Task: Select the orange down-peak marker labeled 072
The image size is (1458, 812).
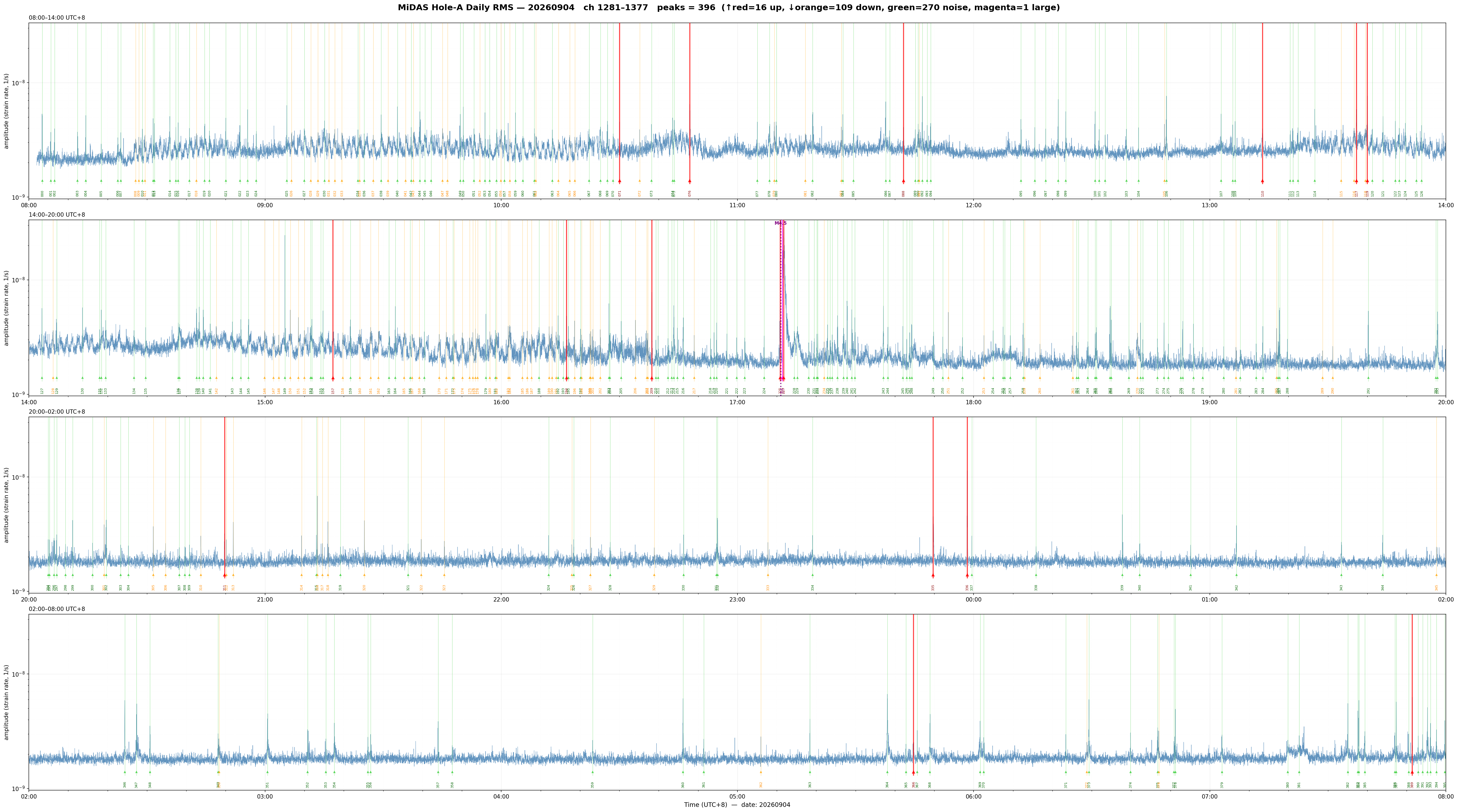Action: (x=640, y=181)
